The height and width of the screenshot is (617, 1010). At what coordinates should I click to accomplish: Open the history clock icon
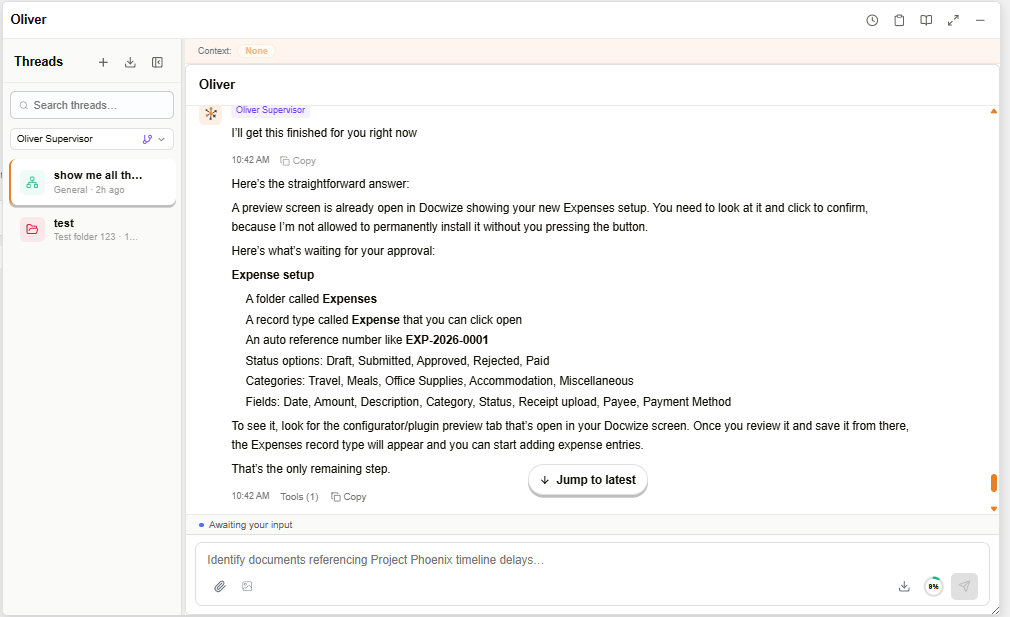click(x=872, y=21)
